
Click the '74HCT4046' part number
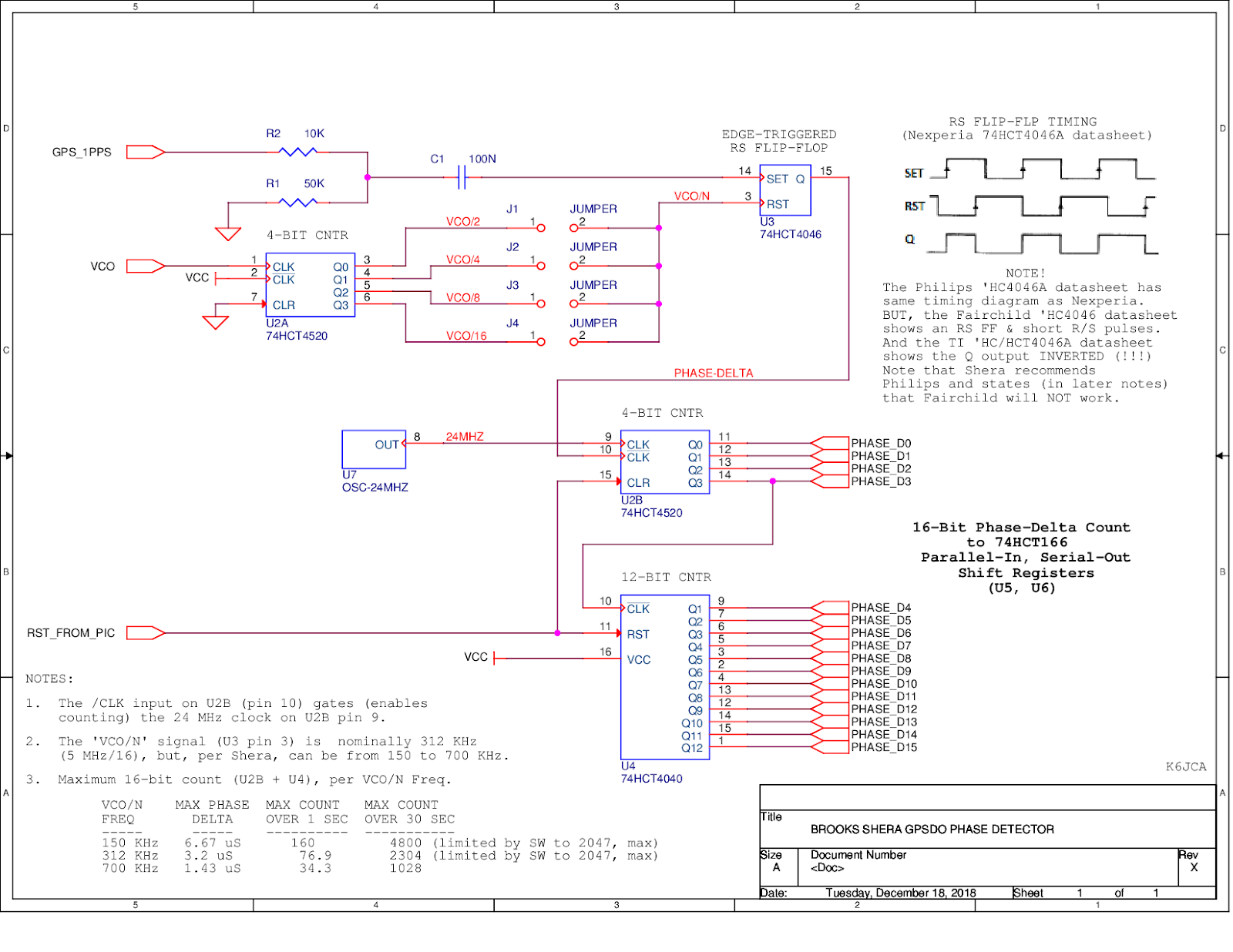(x=791, y=234)
